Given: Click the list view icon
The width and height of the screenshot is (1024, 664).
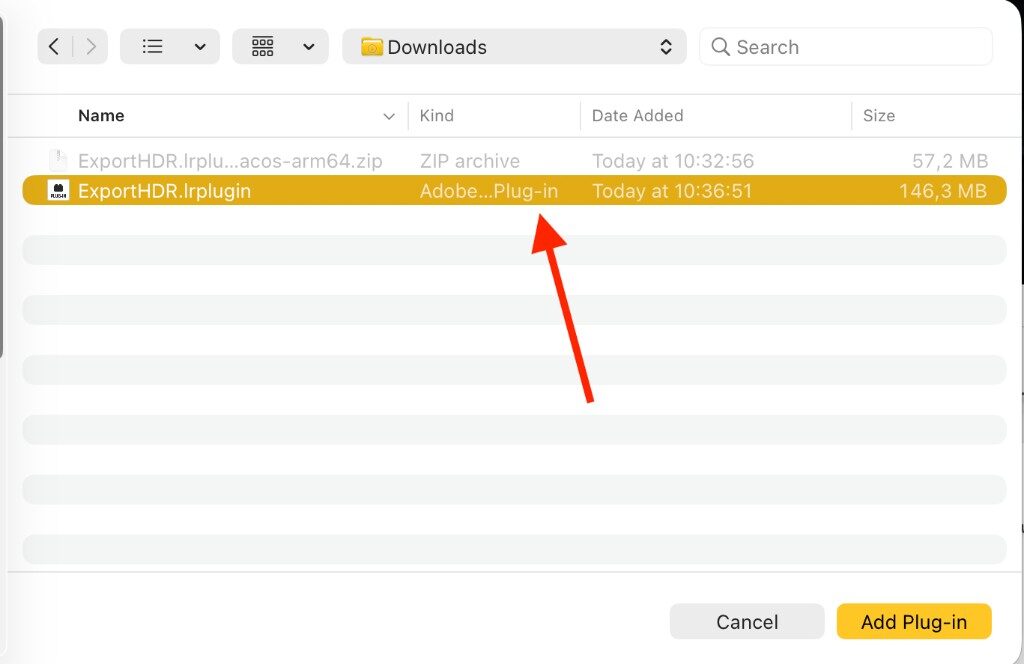Looking at the screenshot, I should tap(152, 46).
